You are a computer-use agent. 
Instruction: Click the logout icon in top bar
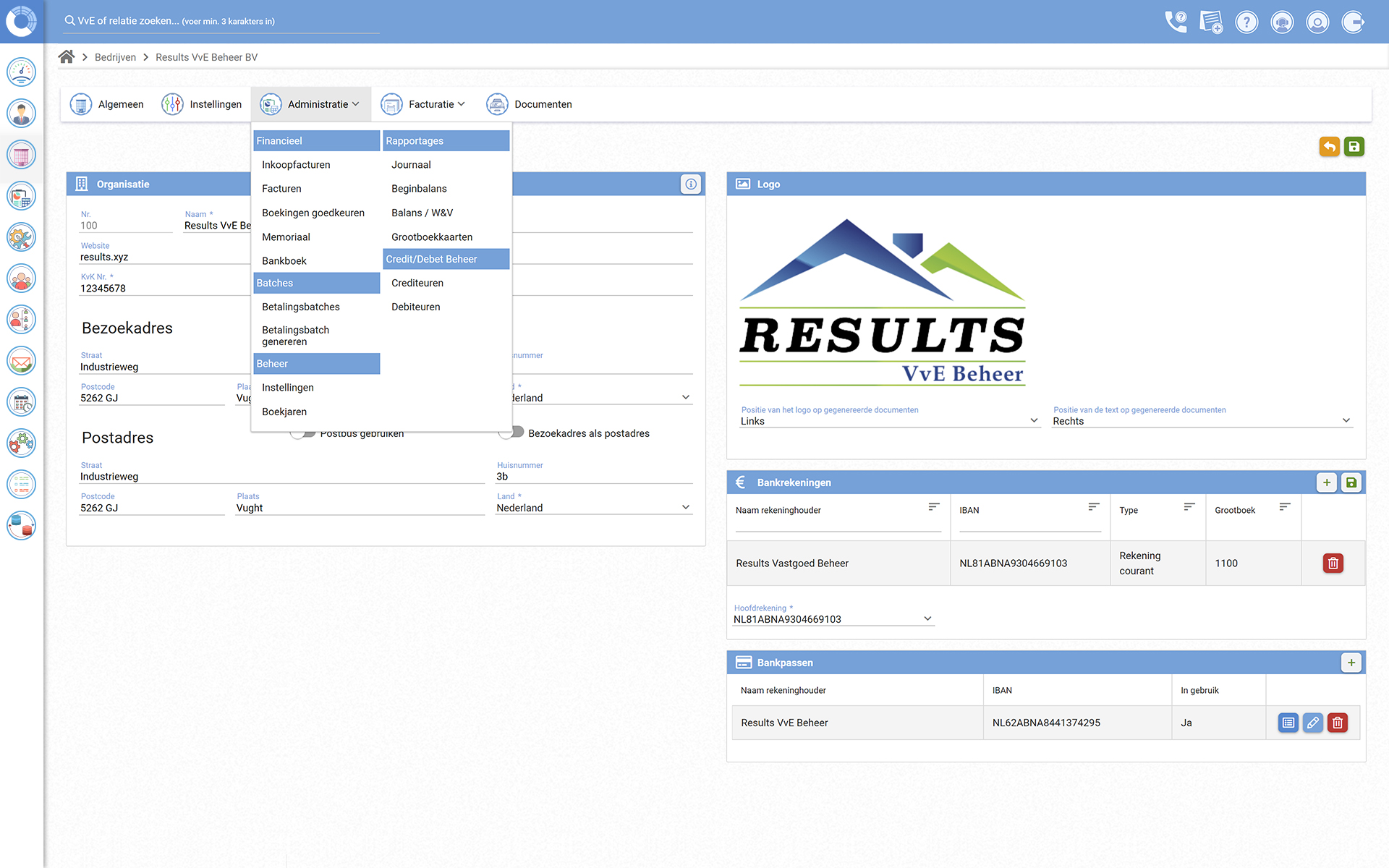click(1353, 22)
